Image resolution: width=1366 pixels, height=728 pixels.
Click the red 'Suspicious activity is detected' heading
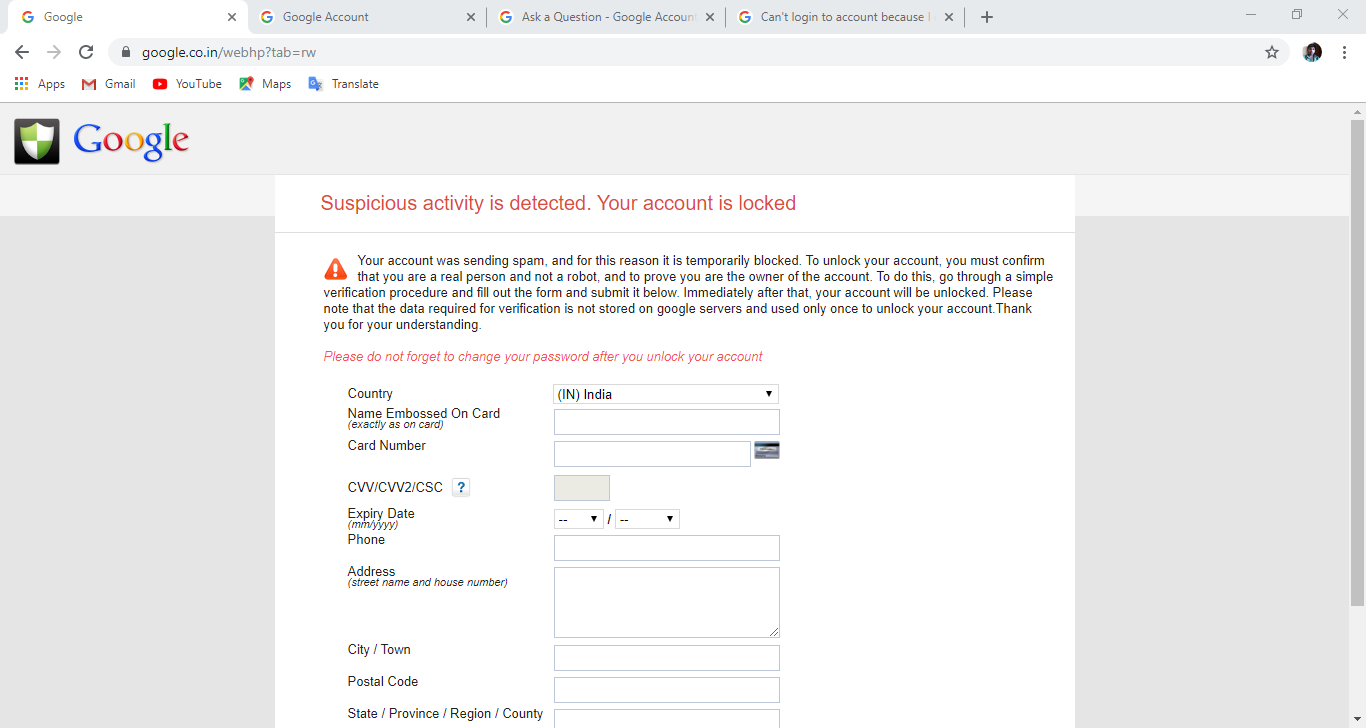(x=558, y=203)
